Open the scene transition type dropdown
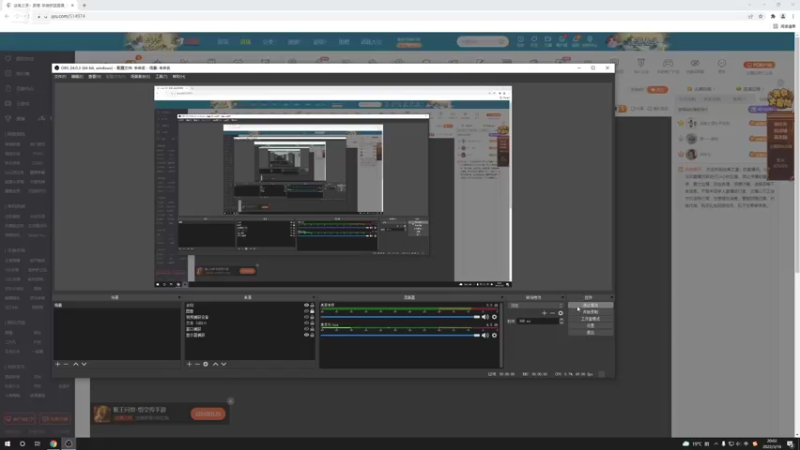This screenshot has height=450, width=800. [x=536, y=306]
